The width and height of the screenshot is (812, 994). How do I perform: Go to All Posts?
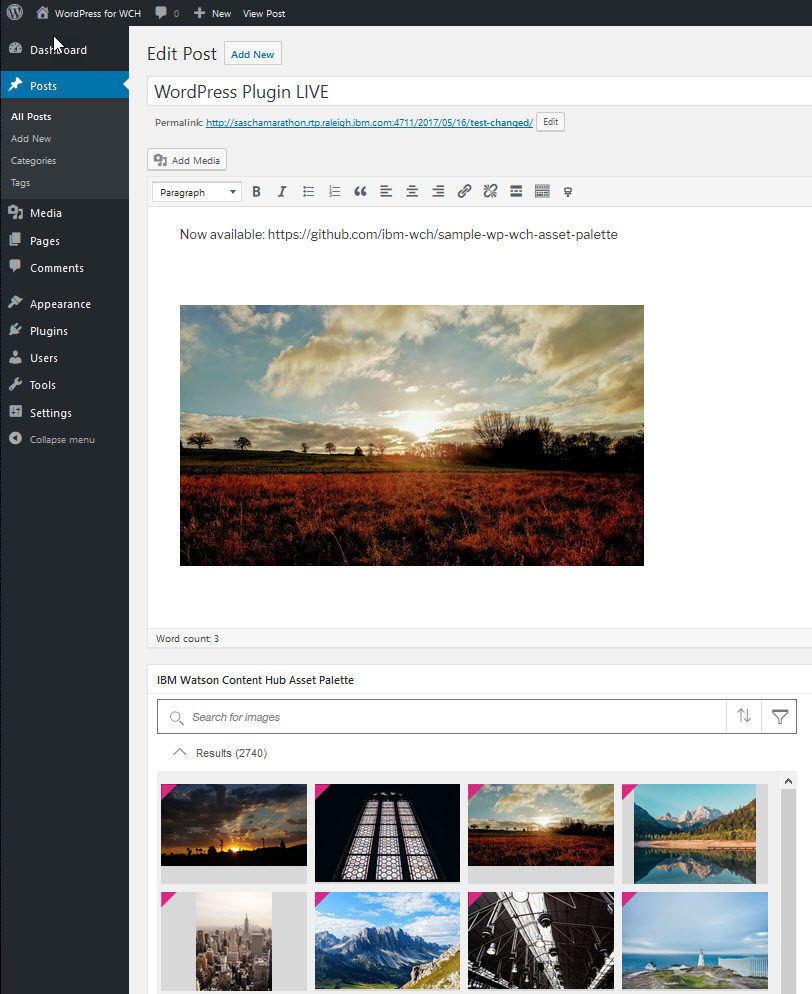(x=31, y=117)
